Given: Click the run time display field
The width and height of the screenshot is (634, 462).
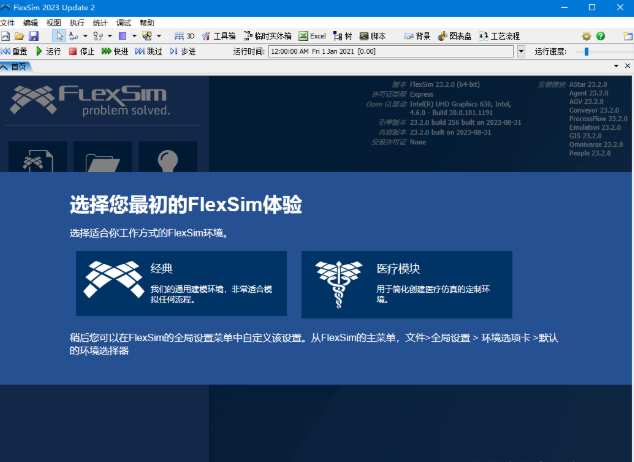Looking at the screenshot, I should (x=391, y=51).
